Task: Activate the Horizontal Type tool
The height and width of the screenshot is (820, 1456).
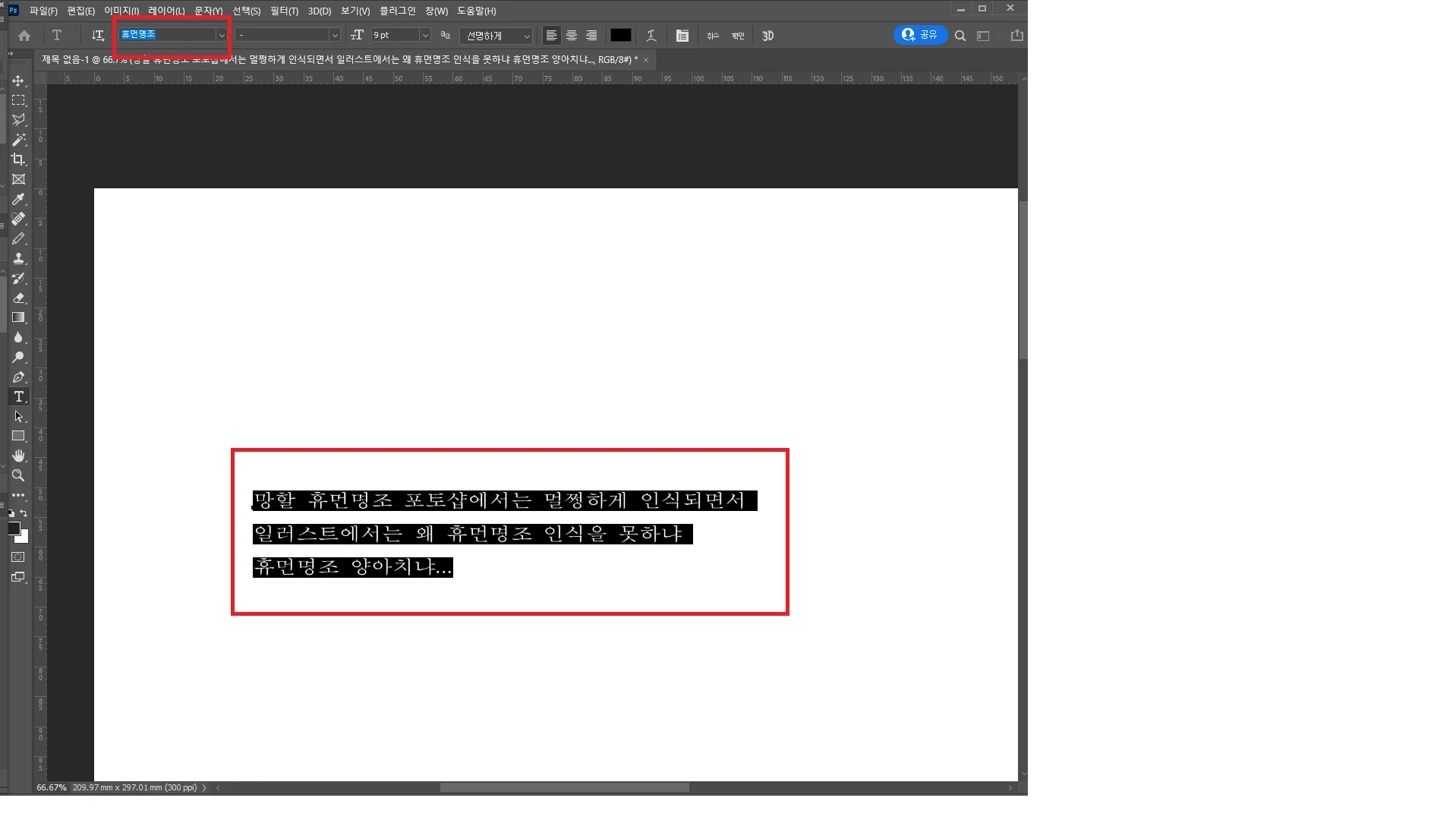Action: coord(18,396)
